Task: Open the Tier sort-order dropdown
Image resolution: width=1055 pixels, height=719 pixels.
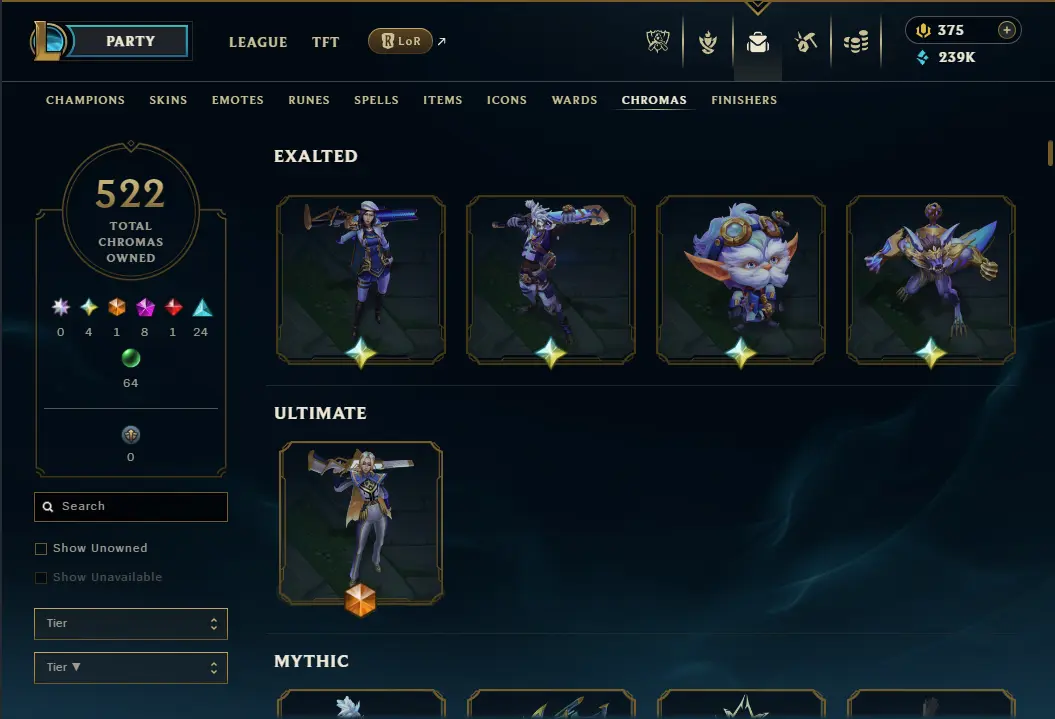Action: pos(131,667)
